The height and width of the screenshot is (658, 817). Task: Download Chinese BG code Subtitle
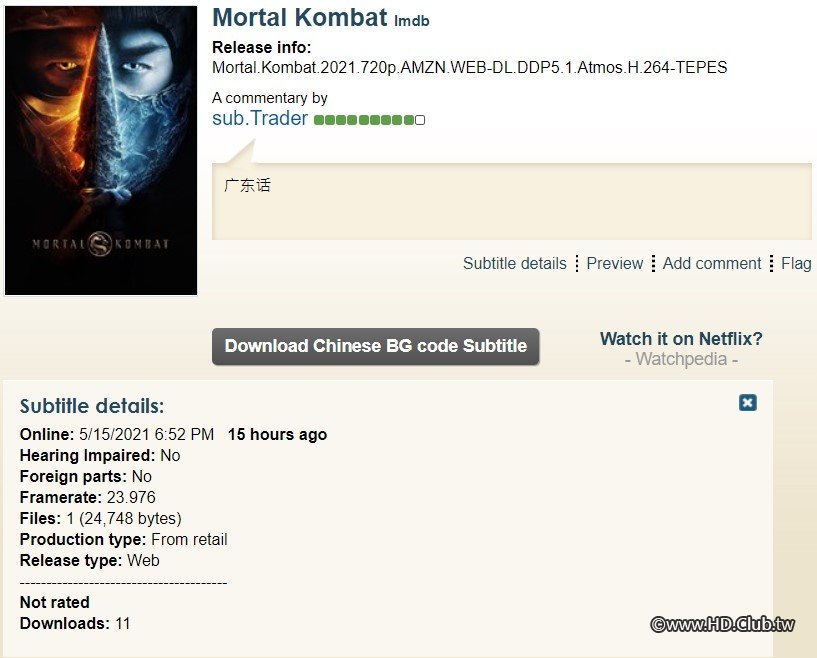(375, 346)
